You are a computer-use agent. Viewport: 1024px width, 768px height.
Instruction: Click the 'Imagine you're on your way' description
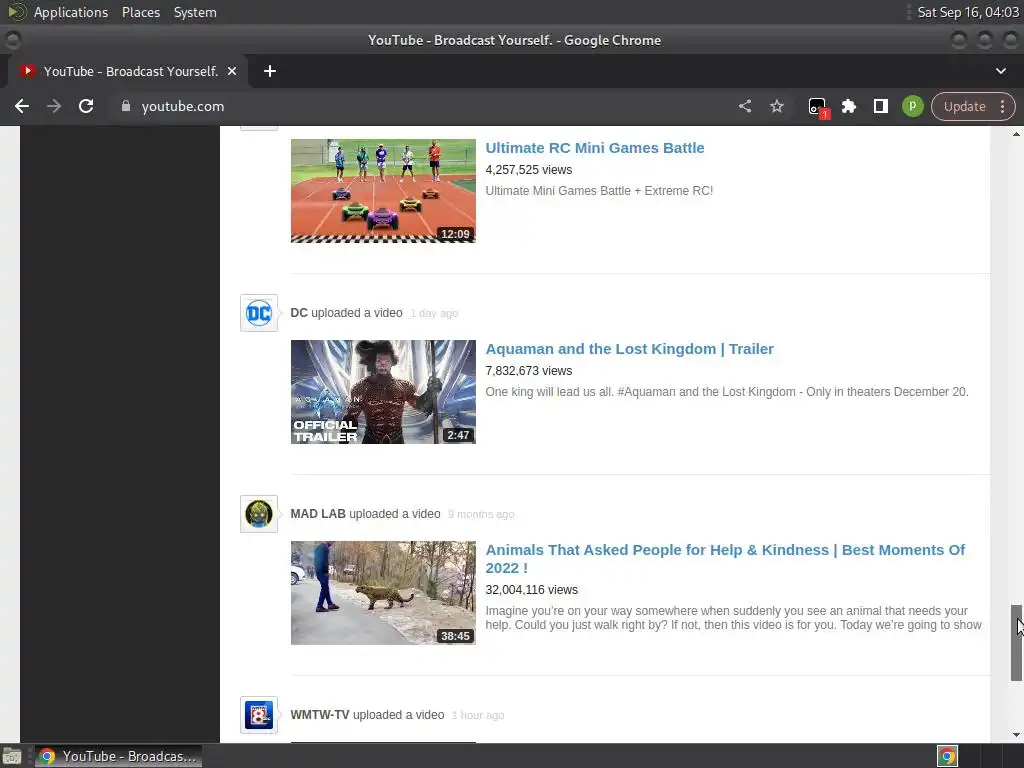[733, 618]
